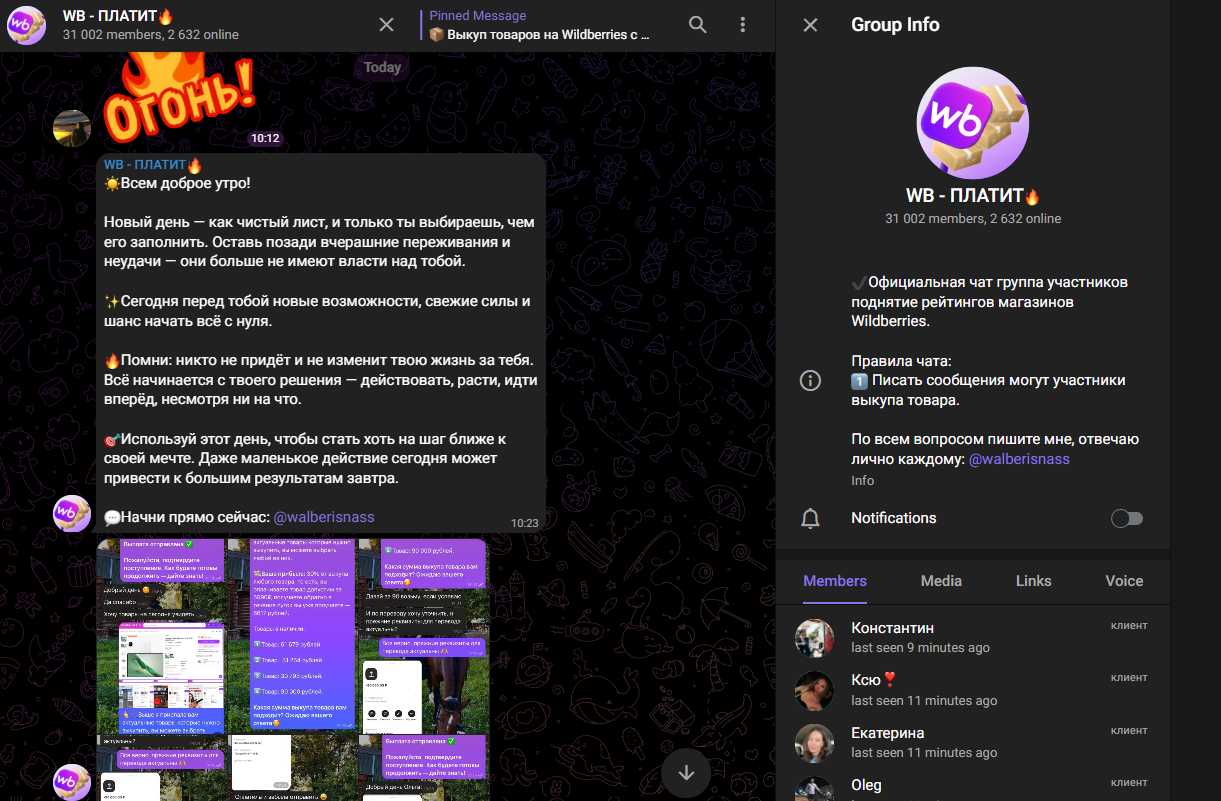This screenshot has height=801, width=1221.
Task: Click Константин's avatar in the member list
Action: tap(814, 638)
